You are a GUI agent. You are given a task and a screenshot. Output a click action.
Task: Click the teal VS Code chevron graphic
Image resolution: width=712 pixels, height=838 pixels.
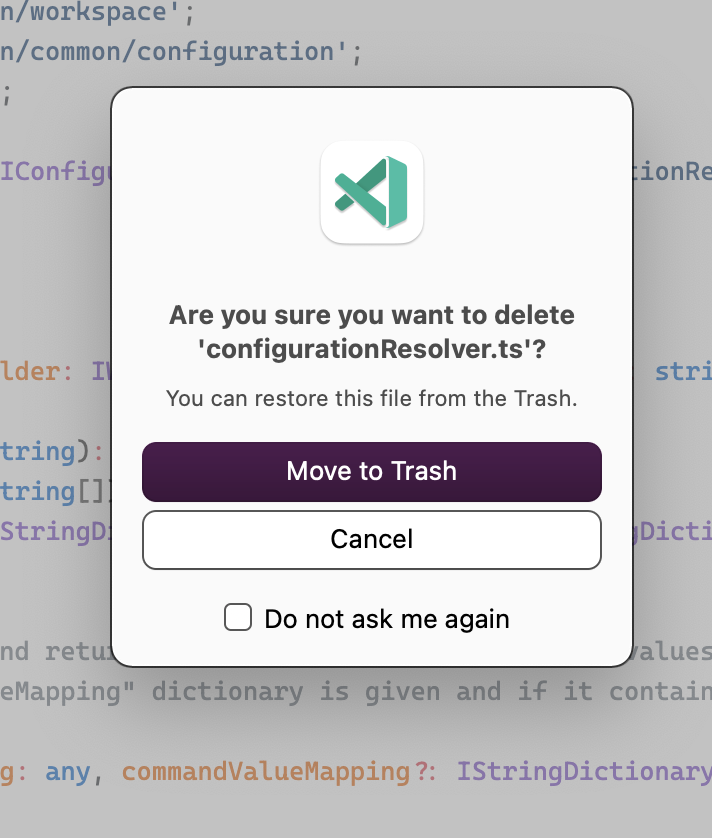(x=372, y=191)
